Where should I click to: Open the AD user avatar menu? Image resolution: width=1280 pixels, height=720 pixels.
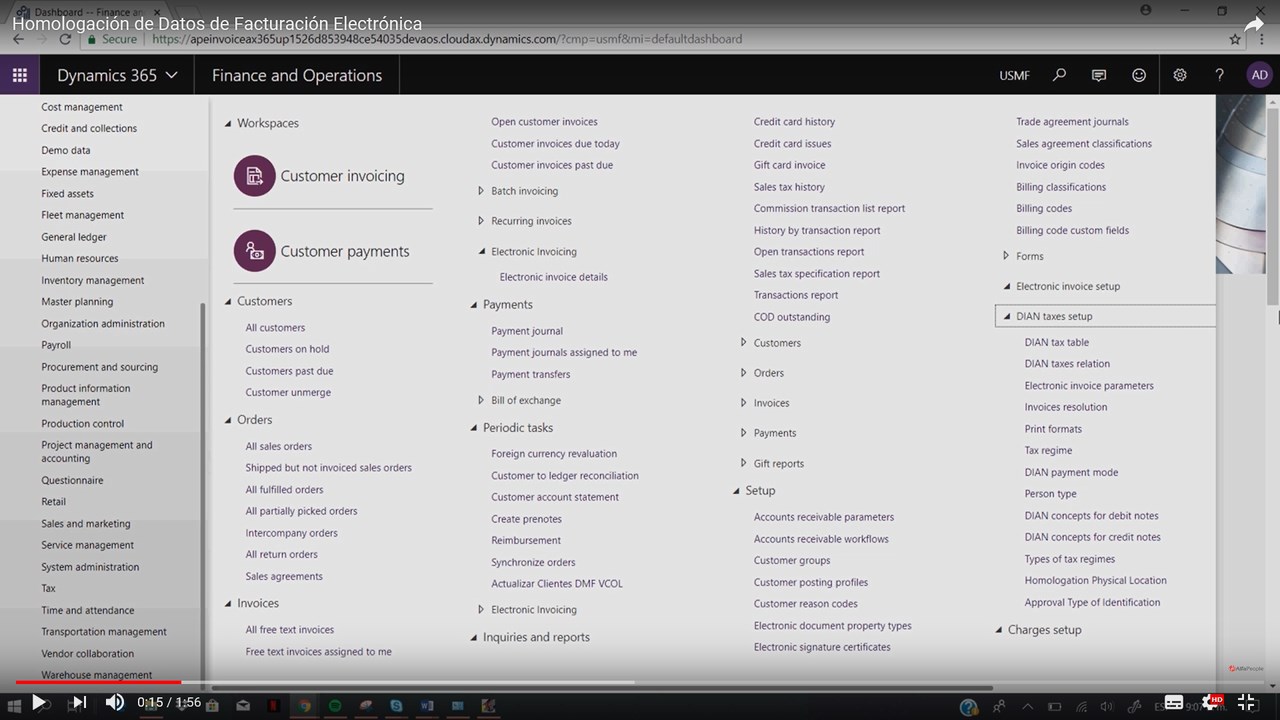point(1259,75)
